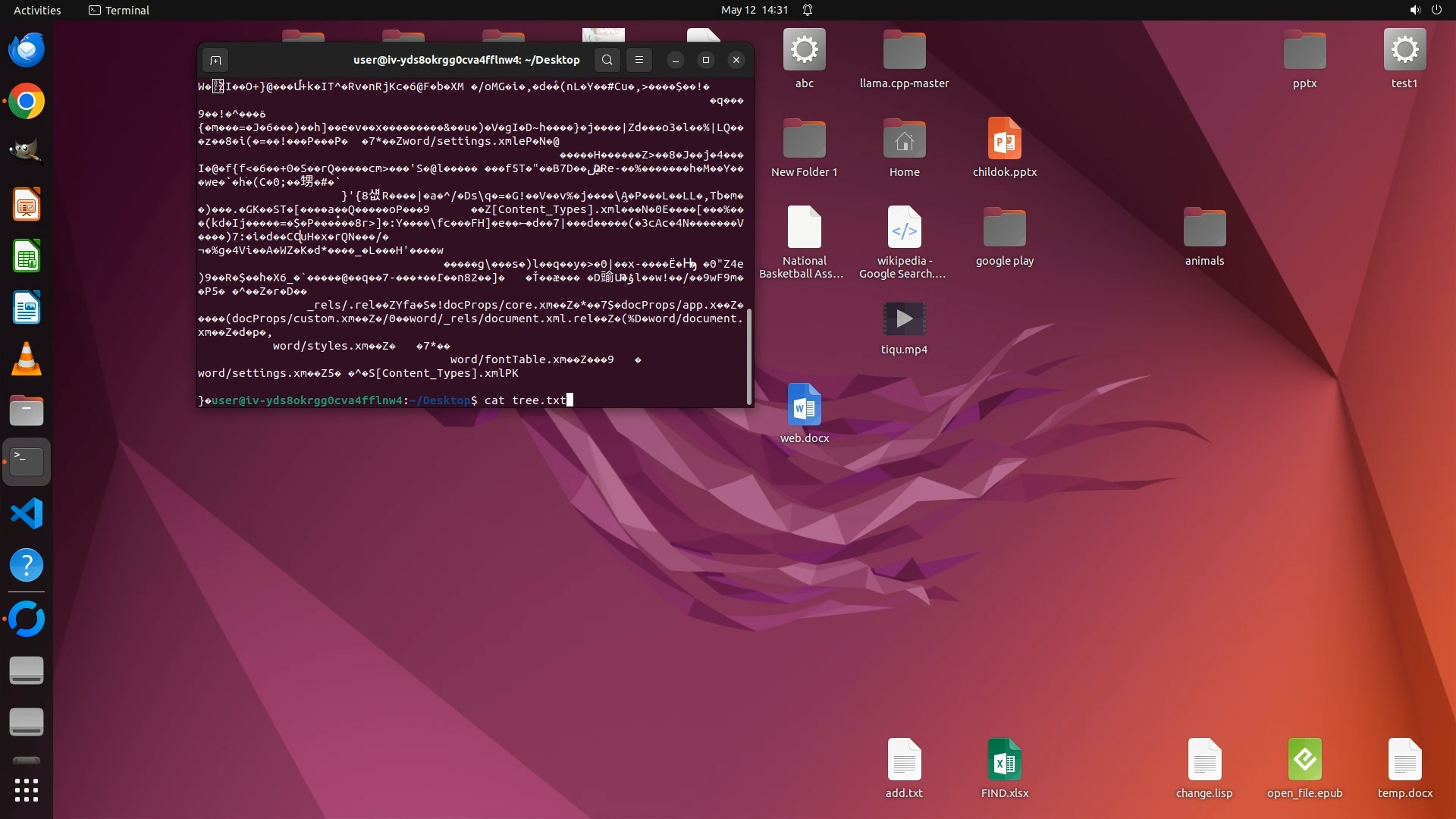The height and width of the screenshot is (819, 1456).
Task: Open Thunderbird from the dock
Action: (27, 50)
